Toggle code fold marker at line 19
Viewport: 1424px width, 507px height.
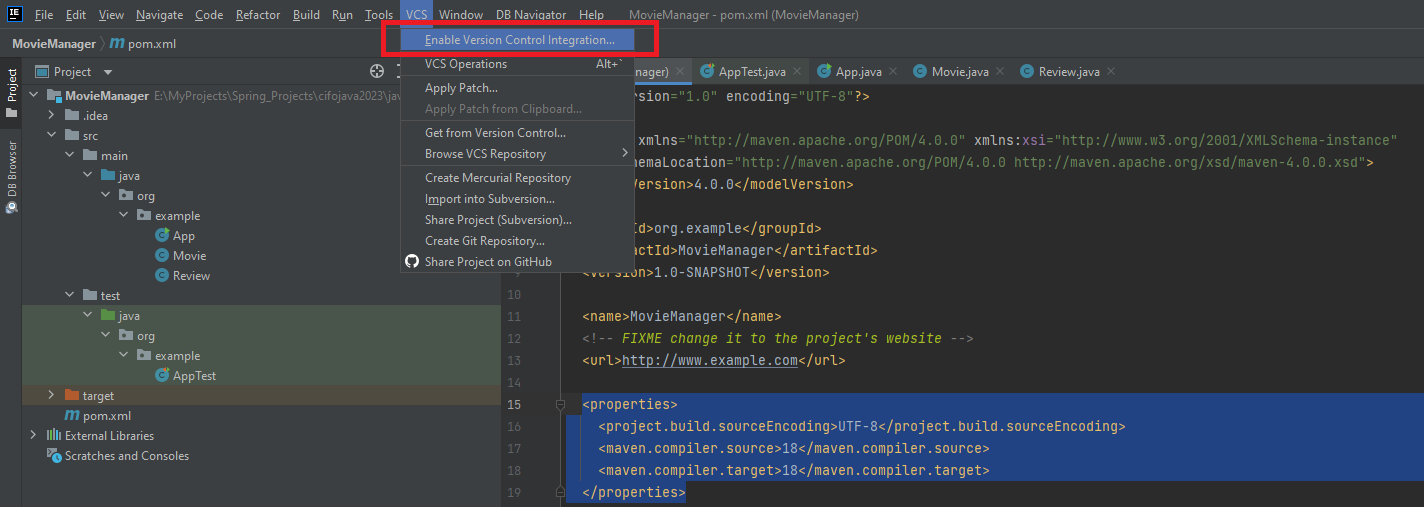(560, 493)
